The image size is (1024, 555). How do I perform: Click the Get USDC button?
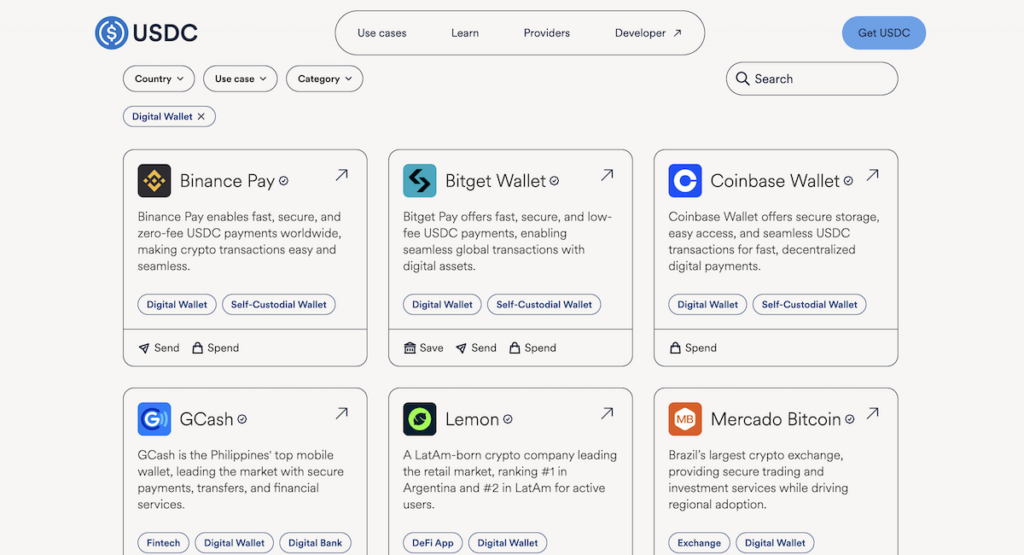click(884, 33)
